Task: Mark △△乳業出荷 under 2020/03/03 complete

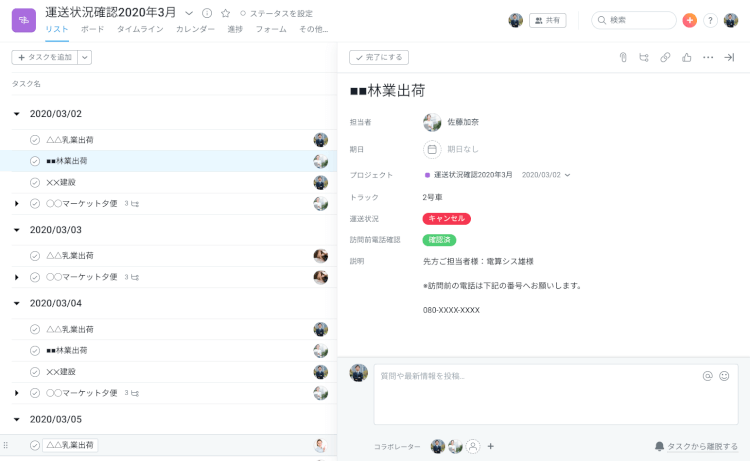Action: click(x=35, y=256)
